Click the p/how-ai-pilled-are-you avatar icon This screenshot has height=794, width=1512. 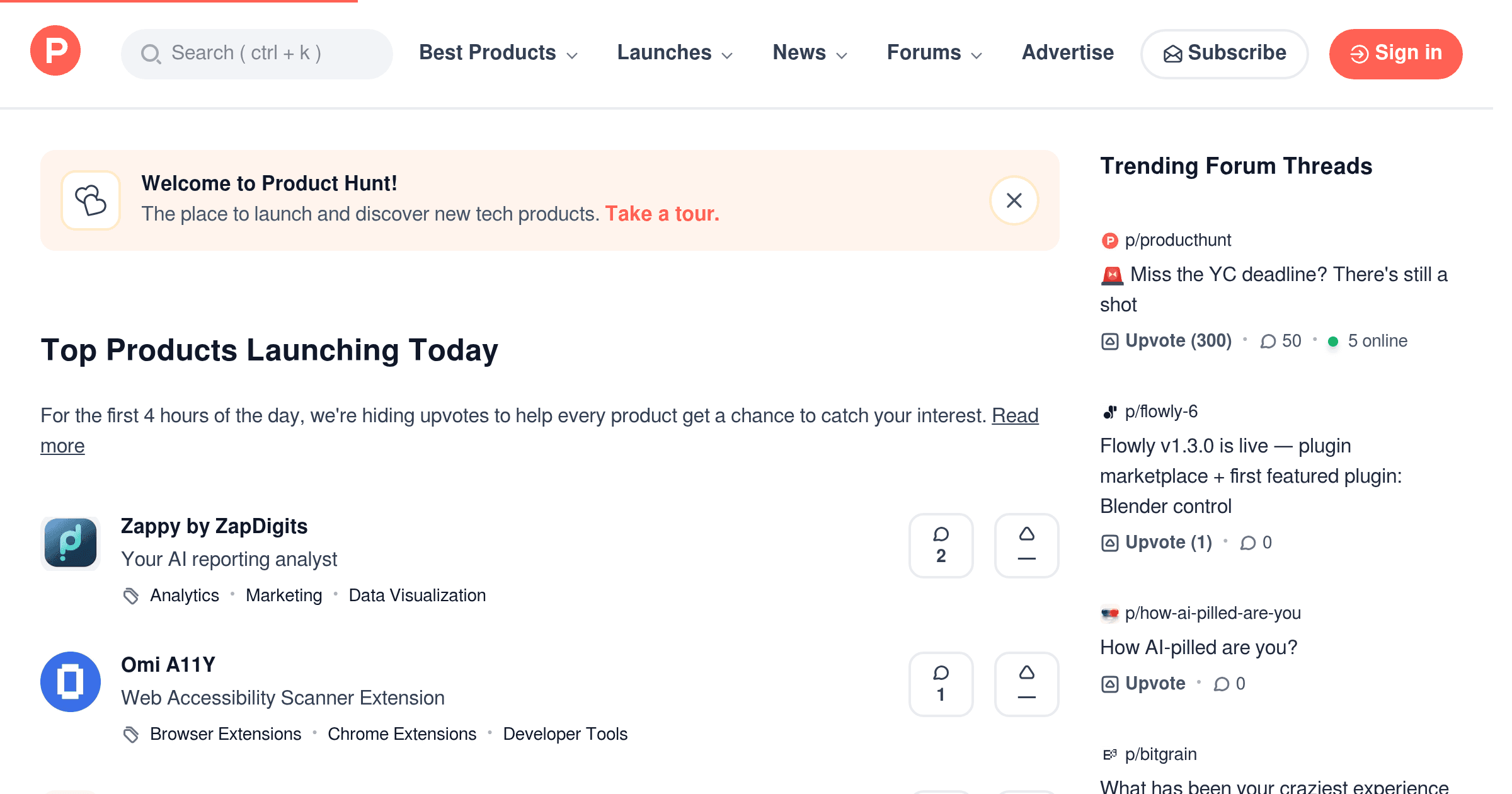pyautogui.click(x=1109, y=613)
